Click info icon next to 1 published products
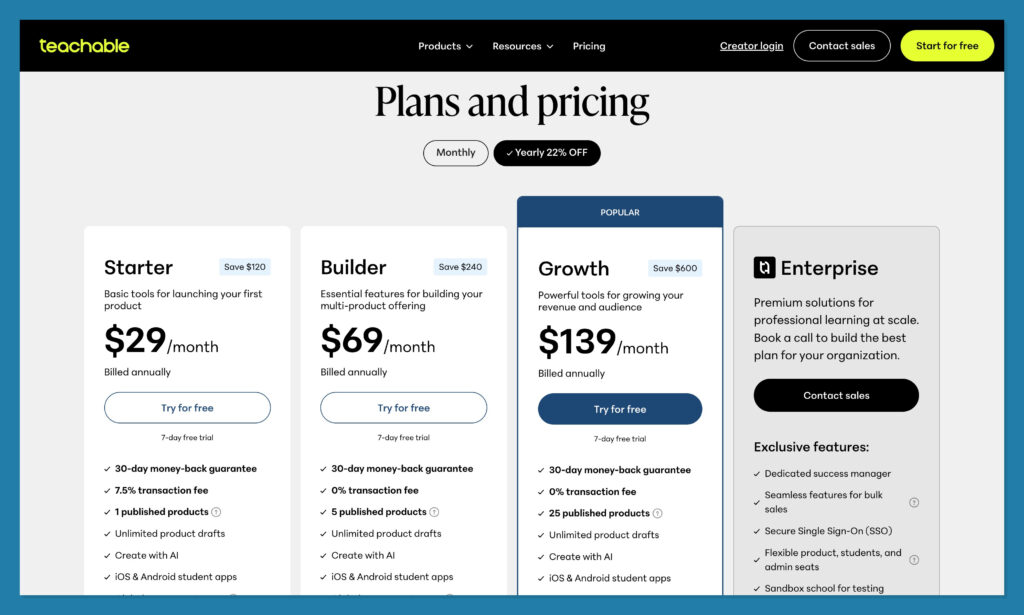The height and width of the screenshot is (615, 1024). [x=217, y=512]
